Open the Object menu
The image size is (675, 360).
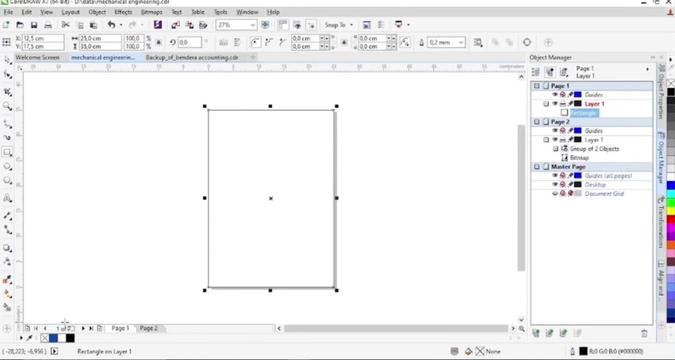pyautogui.click(x=97, y=12)
